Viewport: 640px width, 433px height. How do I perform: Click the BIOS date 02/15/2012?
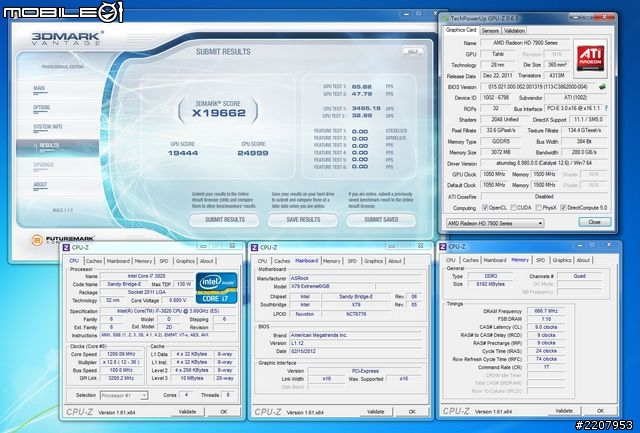(355, 351)
